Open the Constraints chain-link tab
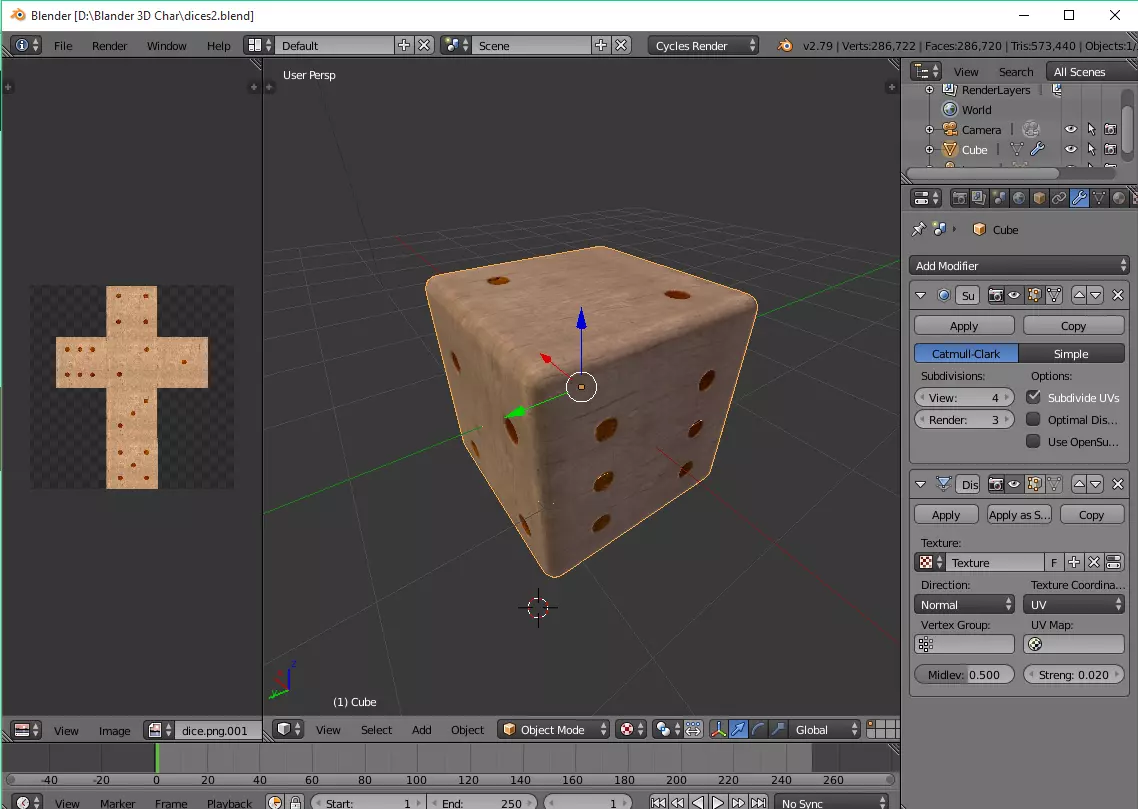Screen dimensions: 1138x809 (1059, 198)
